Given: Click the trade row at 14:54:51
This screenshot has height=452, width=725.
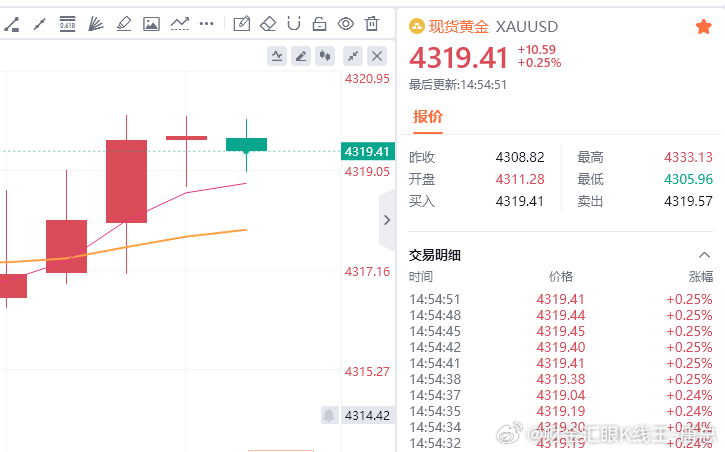Looking at the screenshot, I should (x=560, y=299).
